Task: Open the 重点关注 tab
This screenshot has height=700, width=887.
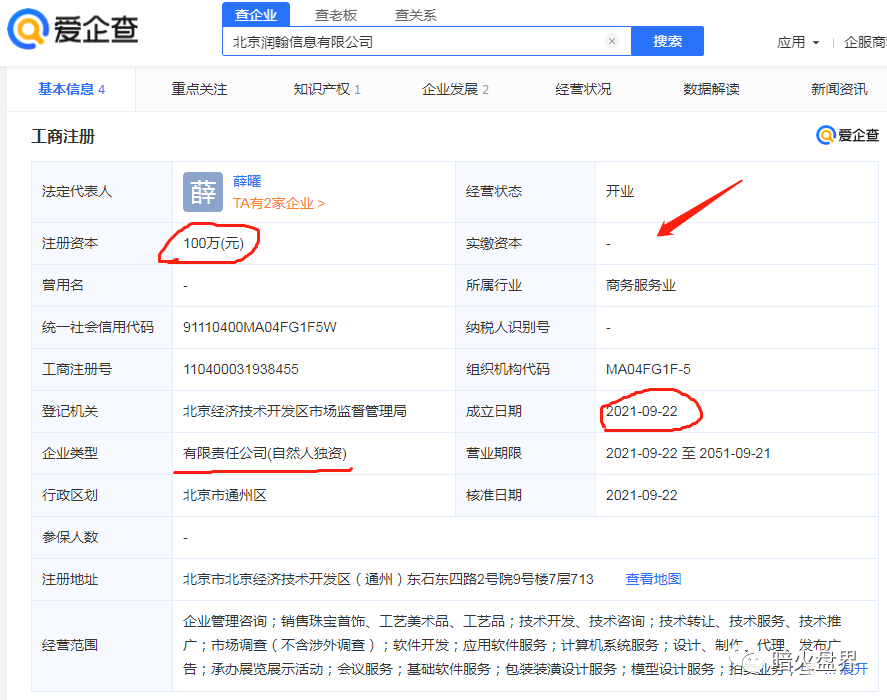Action: [x=199, y=89]
